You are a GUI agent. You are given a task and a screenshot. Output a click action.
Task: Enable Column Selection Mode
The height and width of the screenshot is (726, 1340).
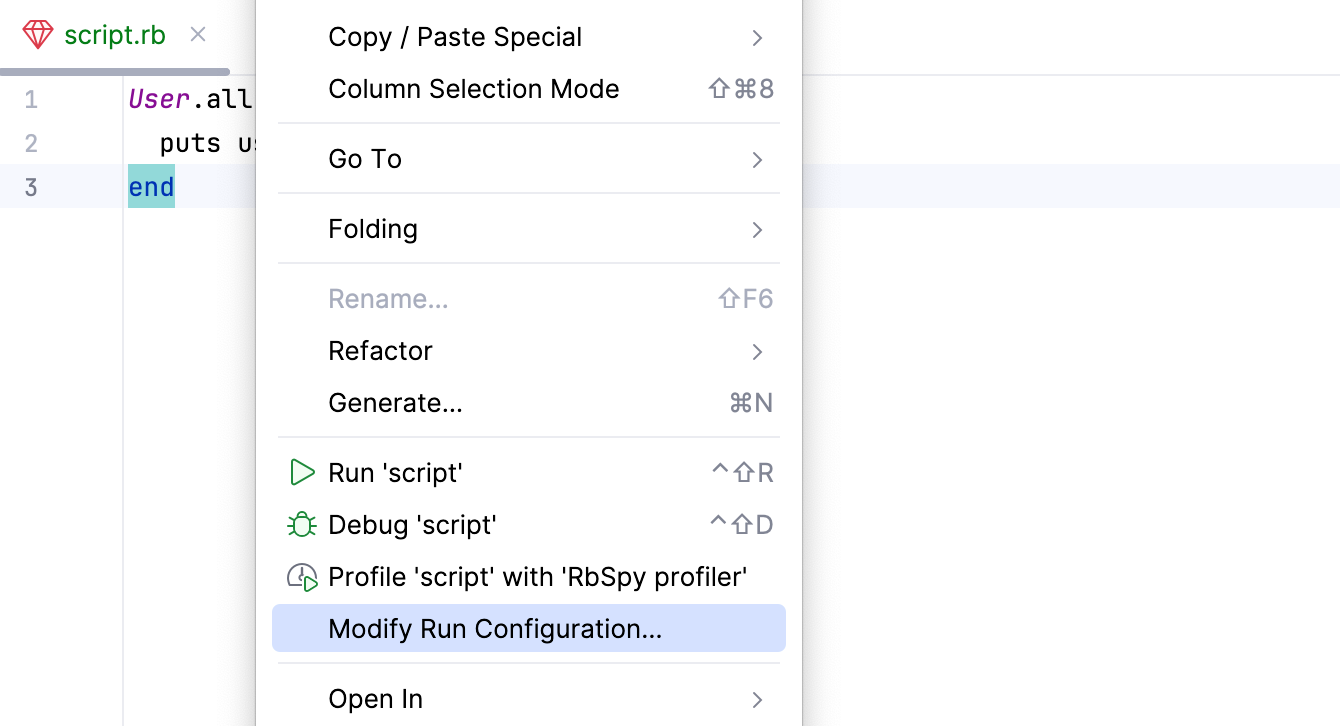[473, 89]
